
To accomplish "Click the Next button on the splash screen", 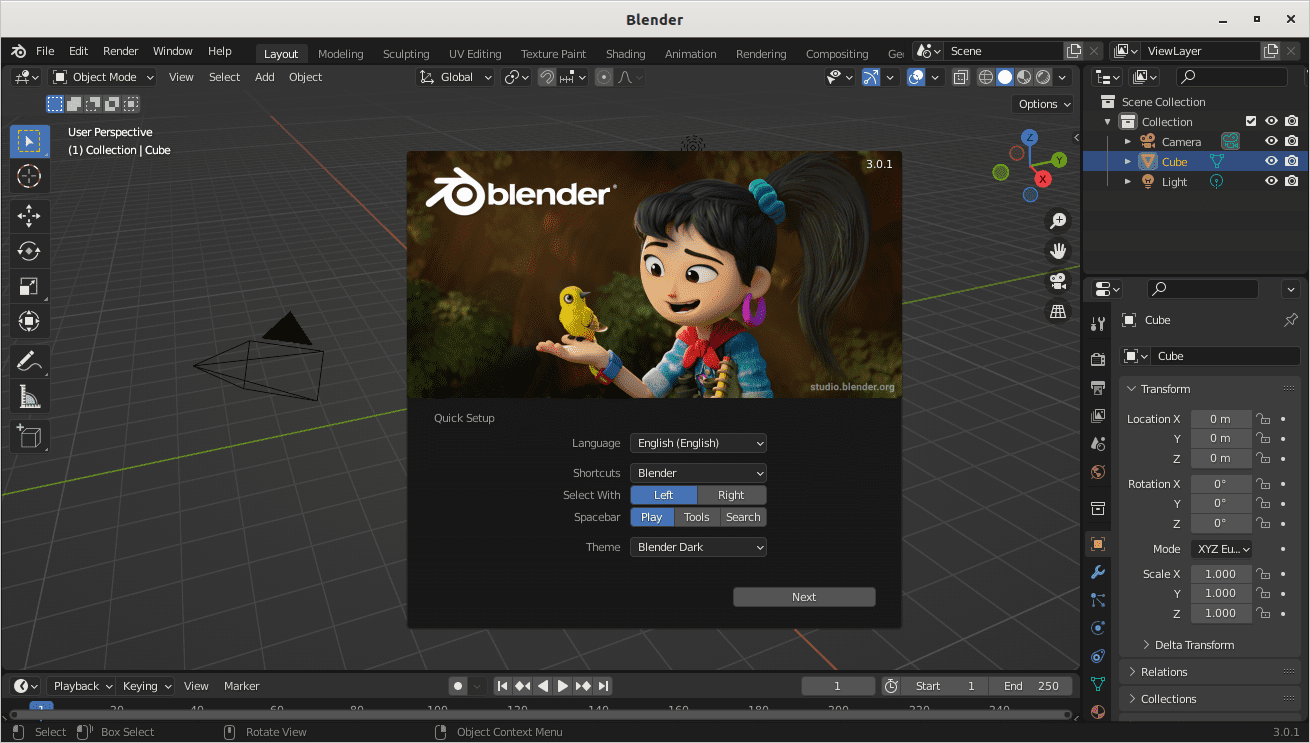I will 803,596.
